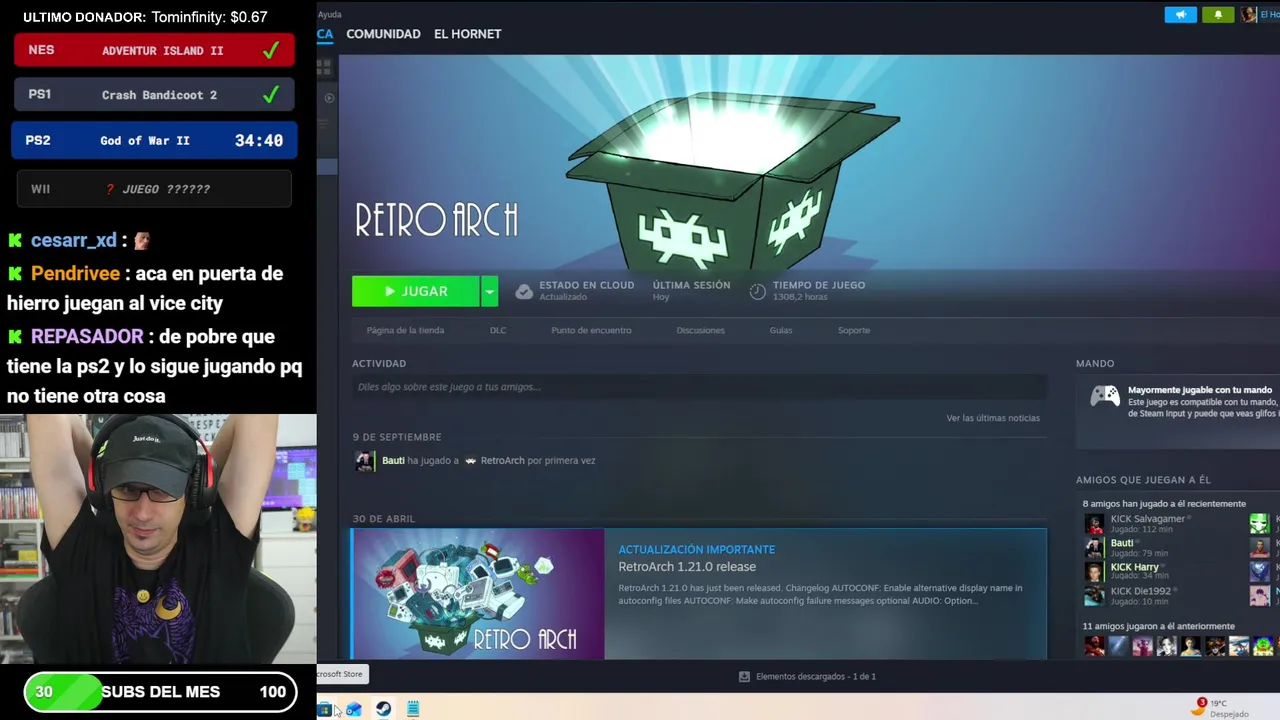Open the Punto de encuentro tab
The height and width of the screenshot is (720, 1280).
tap(591, 330)
